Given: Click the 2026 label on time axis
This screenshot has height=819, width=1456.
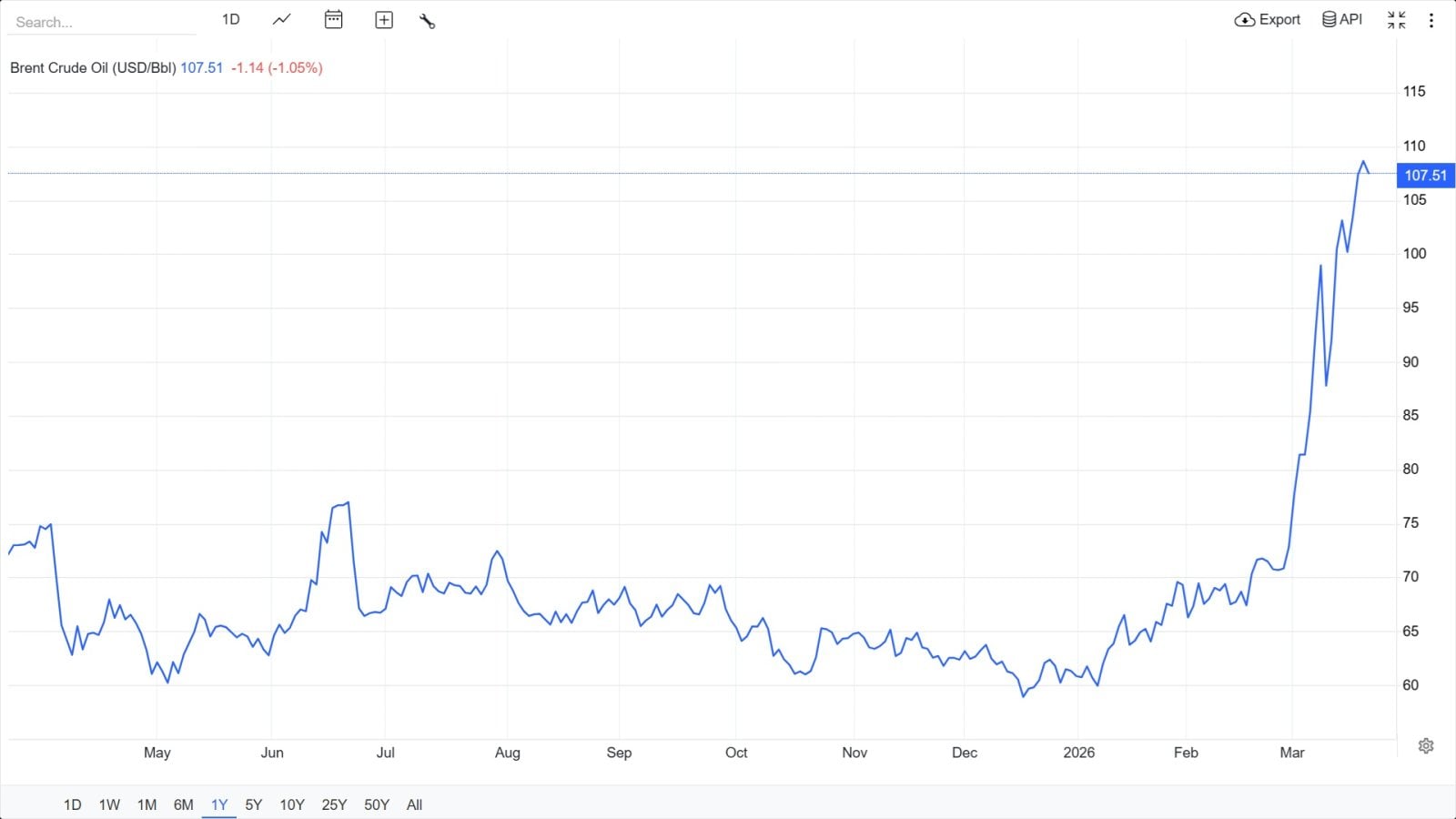Looking at the screenshot, I should [x=1079, y=753].
